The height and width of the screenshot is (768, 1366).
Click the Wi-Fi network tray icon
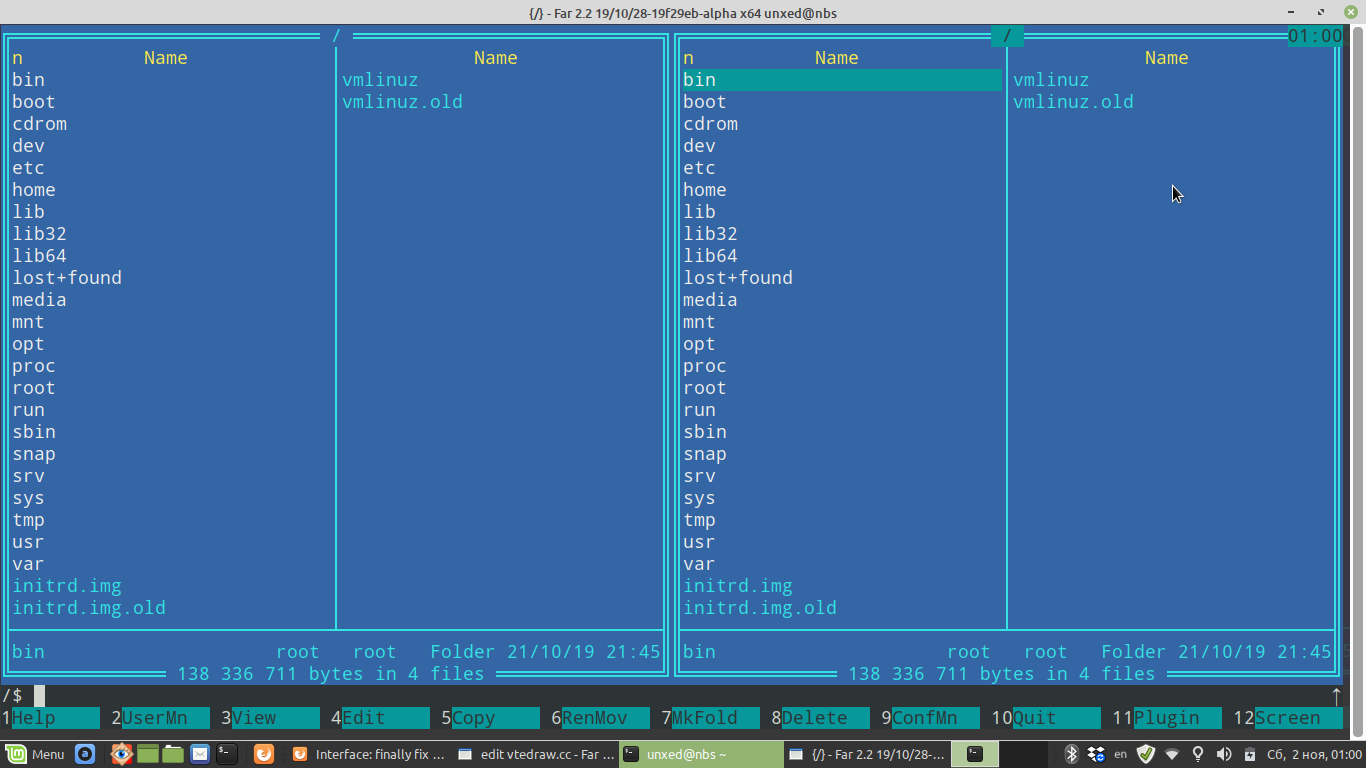[x=1172, y=754]
